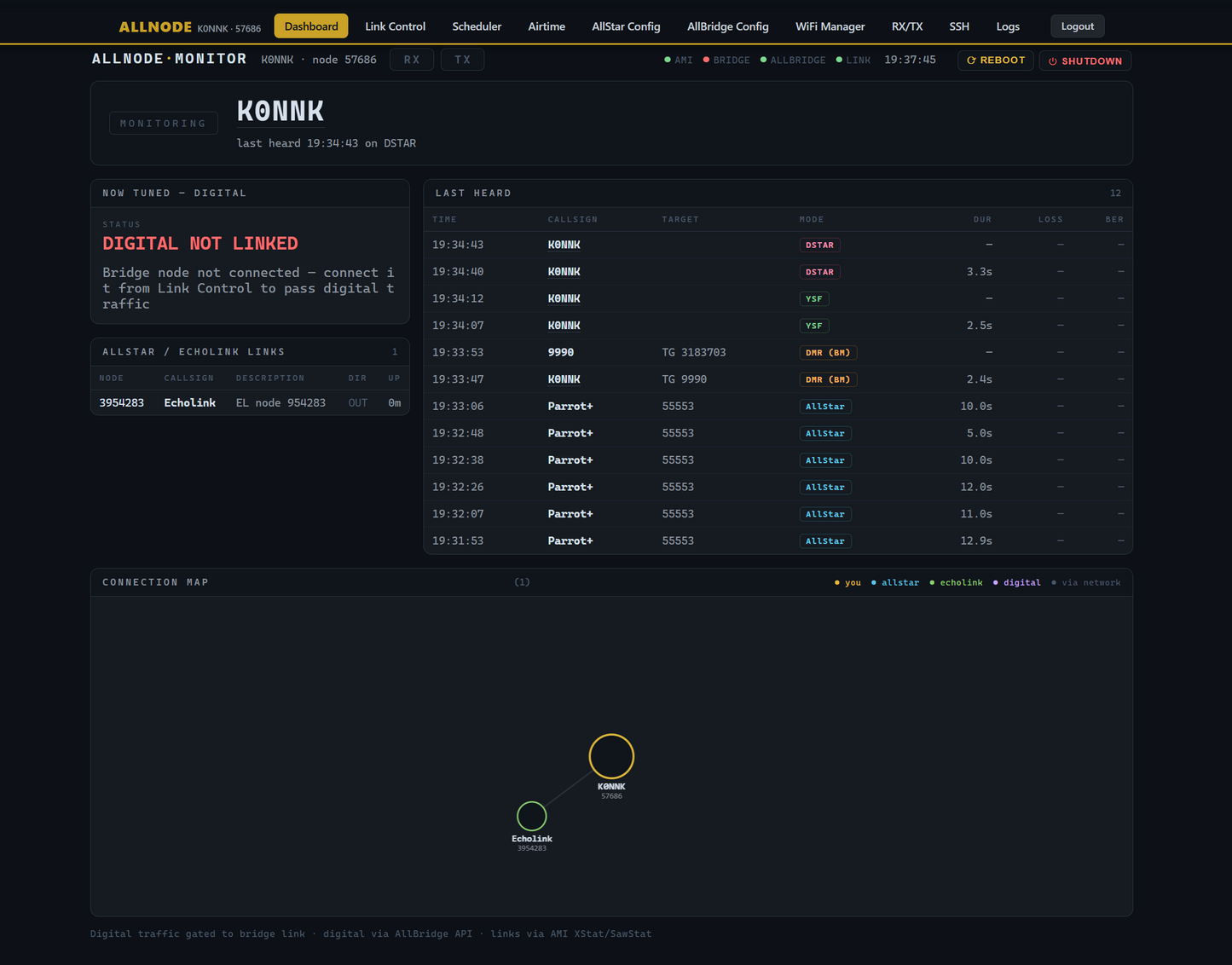Click K0NNK callsign in 19:34:43 row
The image size is (1232, 965).
(564, 245)
